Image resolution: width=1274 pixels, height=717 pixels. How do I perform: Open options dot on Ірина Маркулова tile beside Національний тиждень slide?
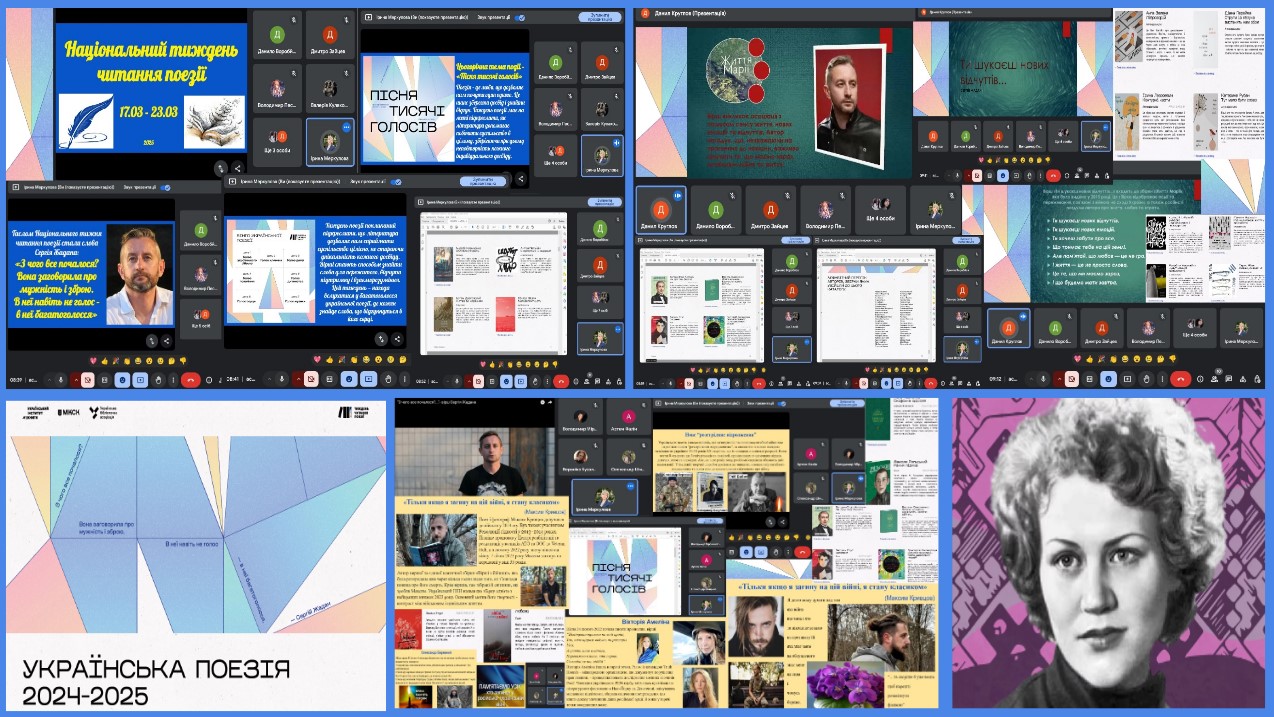point(346,127)
